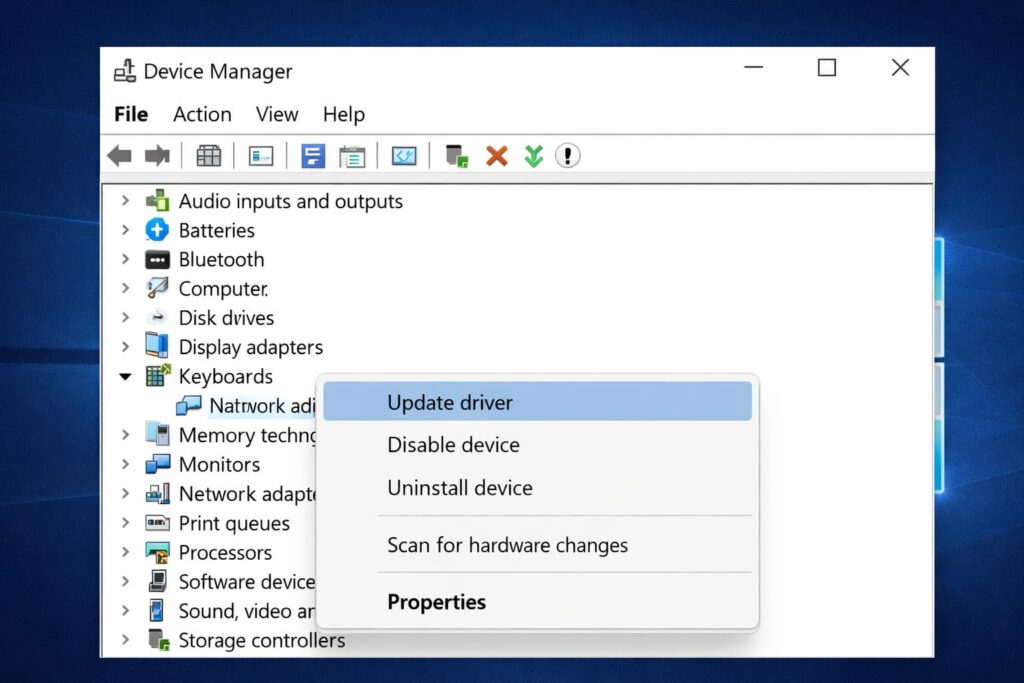Select the Print queues tree item
The height and width of the screenshot is (683, 1024).
pos(234,523)
